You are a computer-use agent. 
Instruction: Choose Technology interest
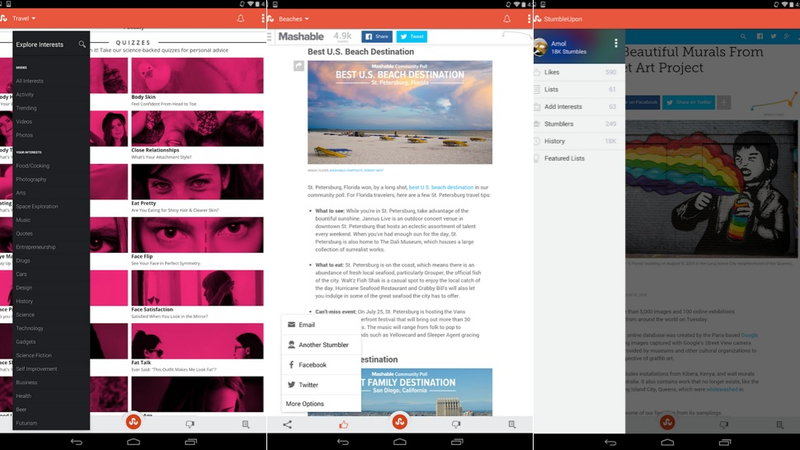pyautogui.click(x=30, y=328)
